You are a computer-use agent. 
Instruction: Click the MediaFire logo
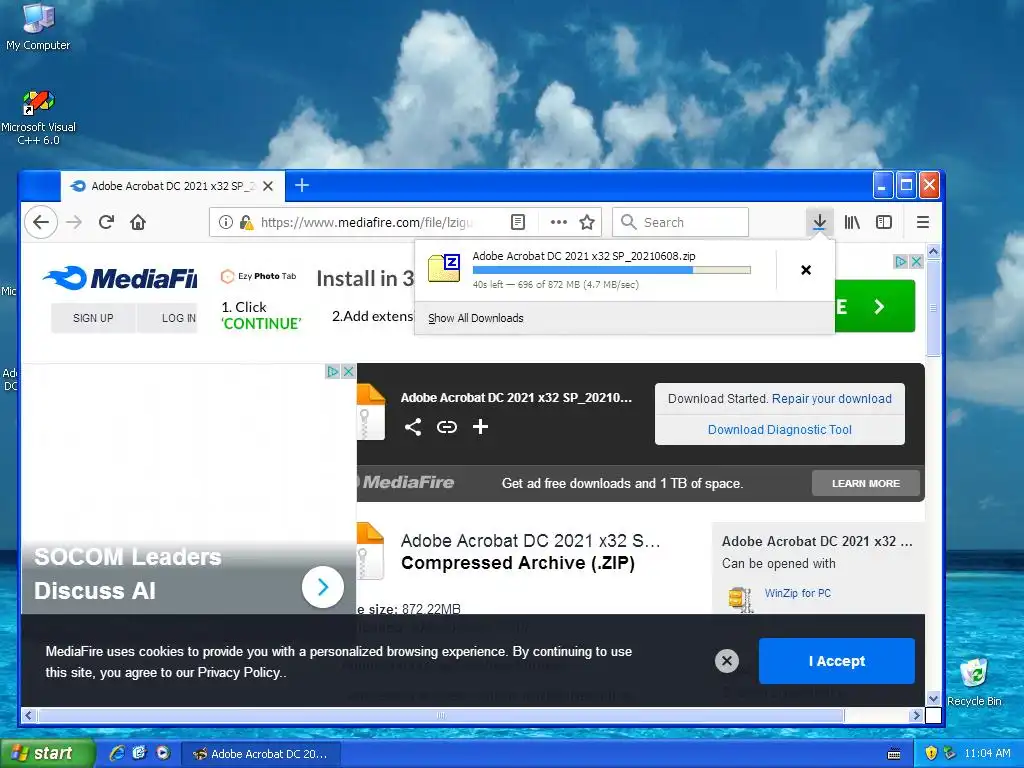coord(120,278)
